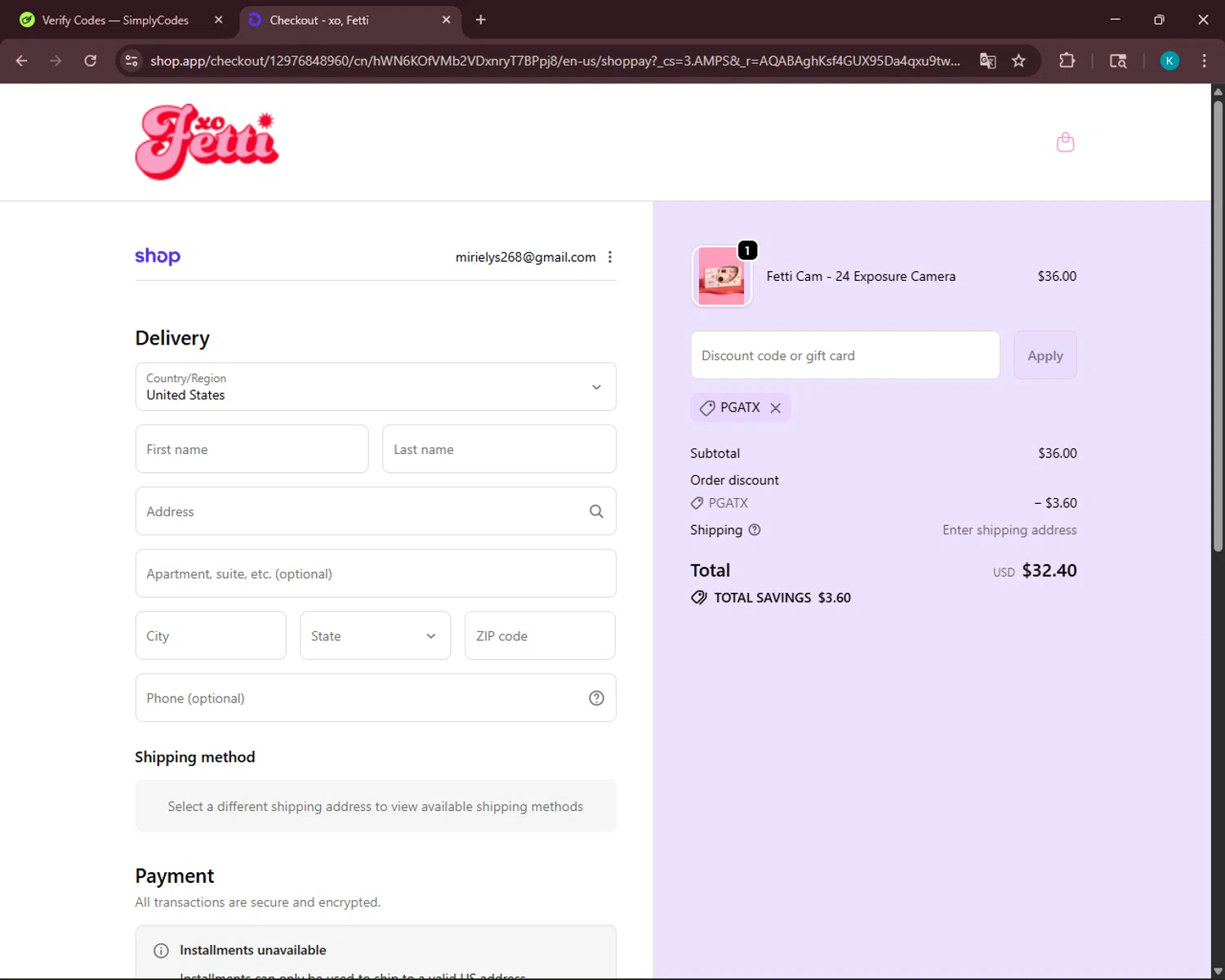Screen dimensions: 1225x980
Task: Click the browser back arrow
Action: point(22,60)
